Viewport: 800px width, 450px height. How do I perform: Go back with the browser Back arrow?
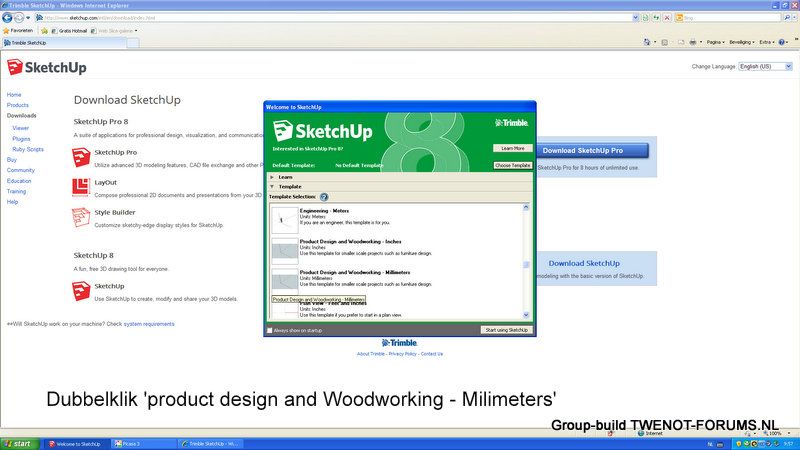(7, 17)
